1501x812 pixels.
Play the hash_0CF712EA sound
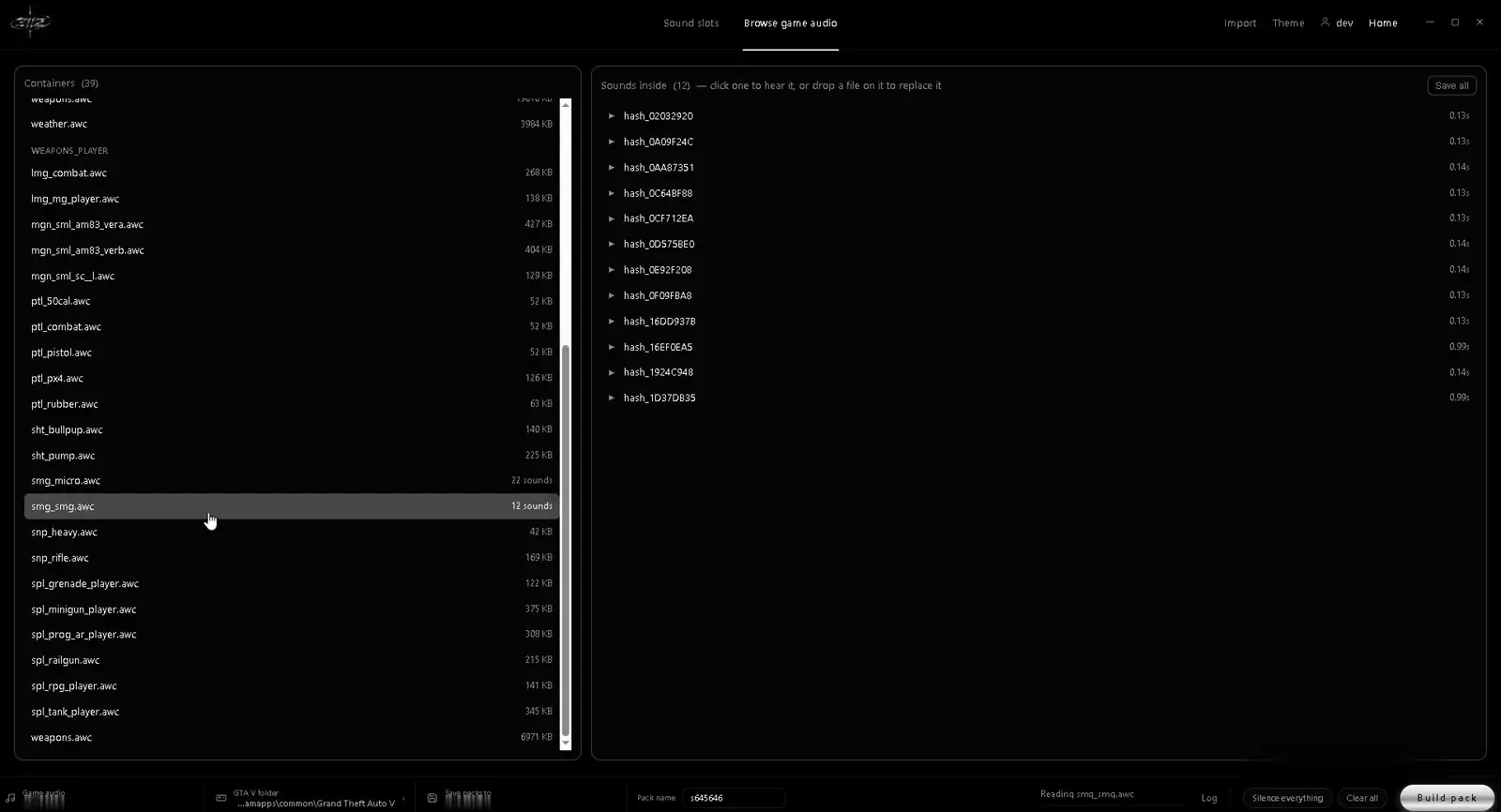click(612, 218)
